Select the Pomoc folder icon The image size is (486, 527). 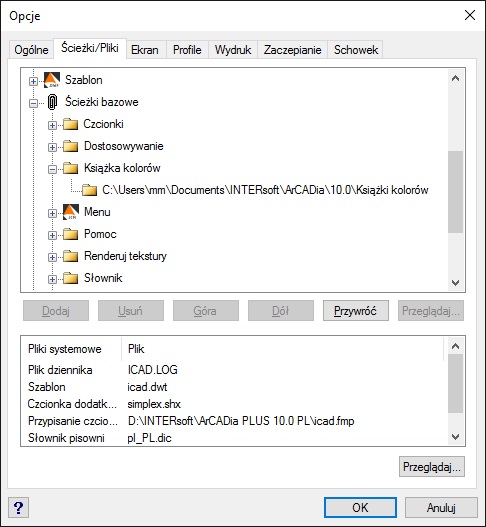71,234
